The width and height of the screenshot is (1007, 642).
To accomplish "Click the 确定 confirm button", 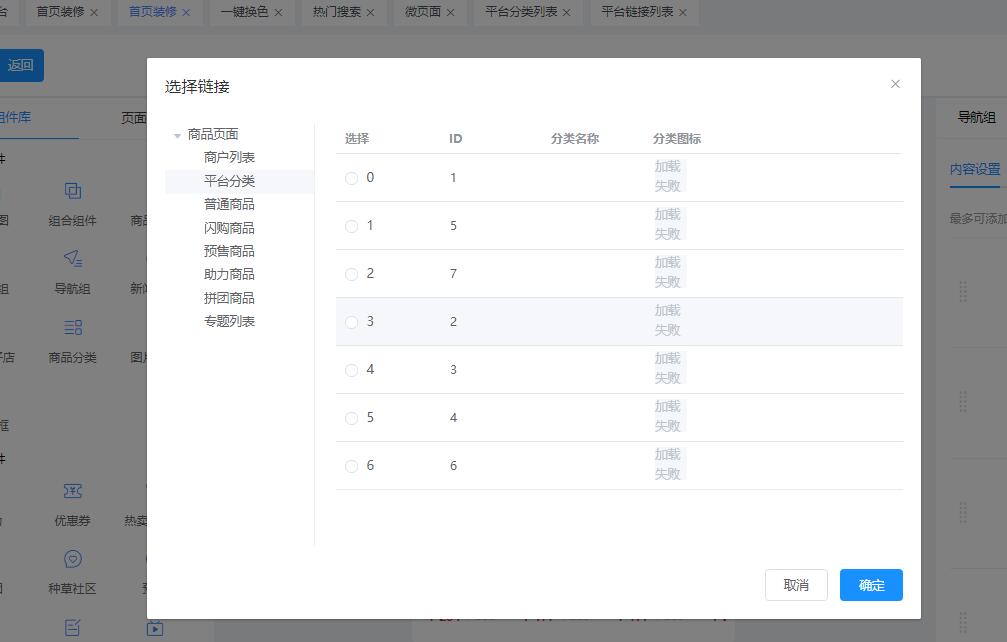I will click(871, 585).
